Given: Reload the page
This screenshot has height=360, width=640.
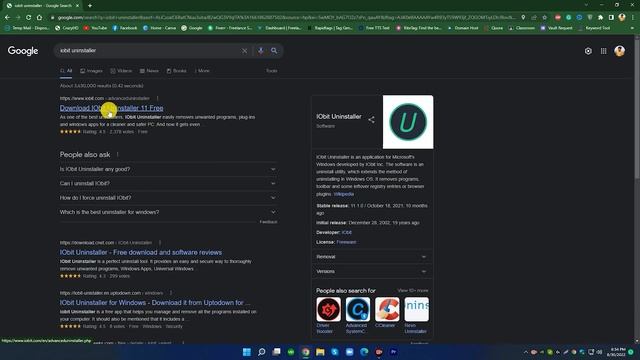Looking at the screenshot, I should pos(28,18).
